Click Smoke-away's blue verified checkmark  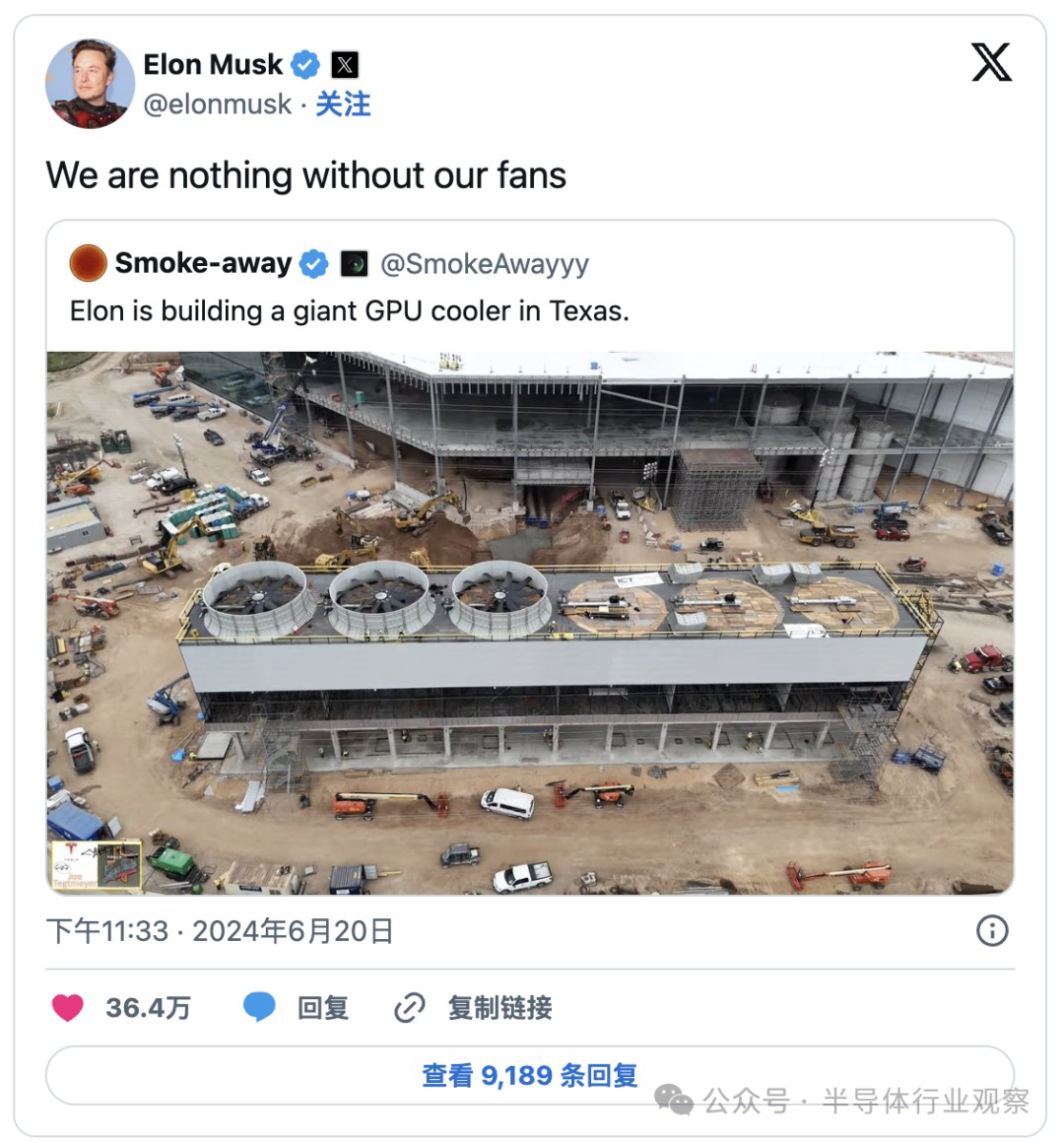click(x=314, y=263)
